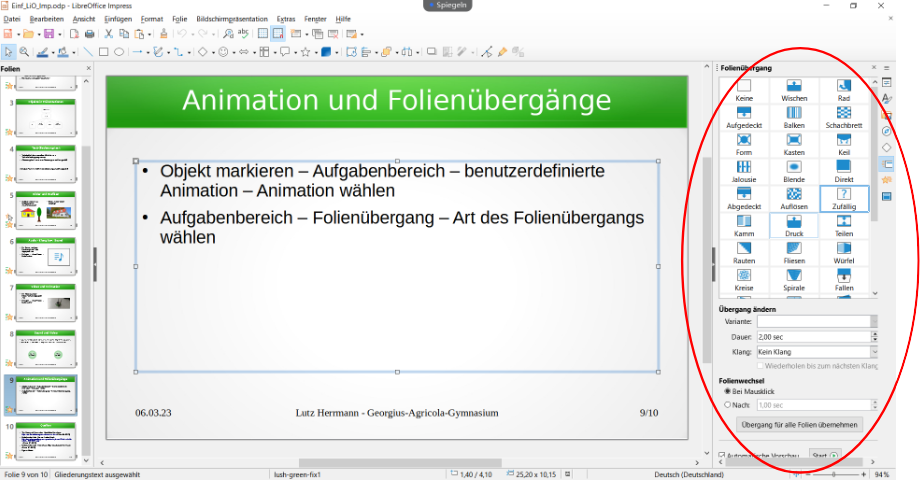Select the Zufällig random transition
The height and width of the screenshot is (481, 920).
pos(843,199)
